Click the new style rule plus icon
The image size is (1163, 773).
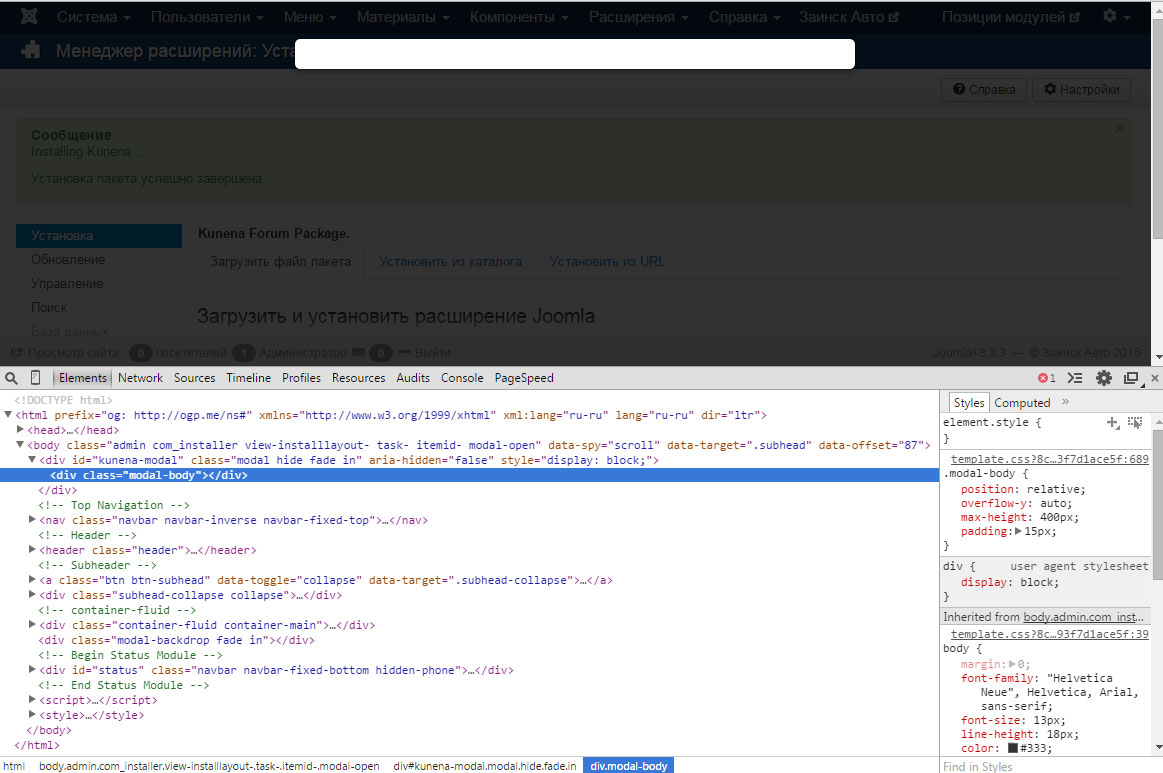point(1112,423)
